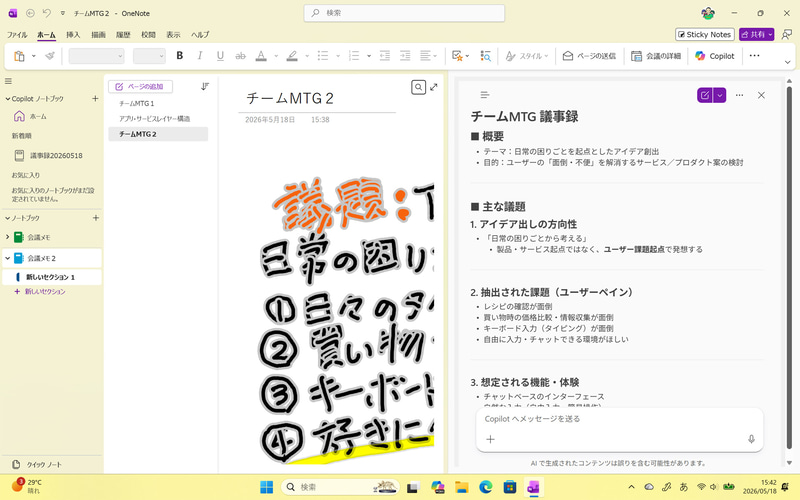This screenshot has width=800, height=500.
Task: Click the Copilot microphone icon
Action: pos(751,439)
